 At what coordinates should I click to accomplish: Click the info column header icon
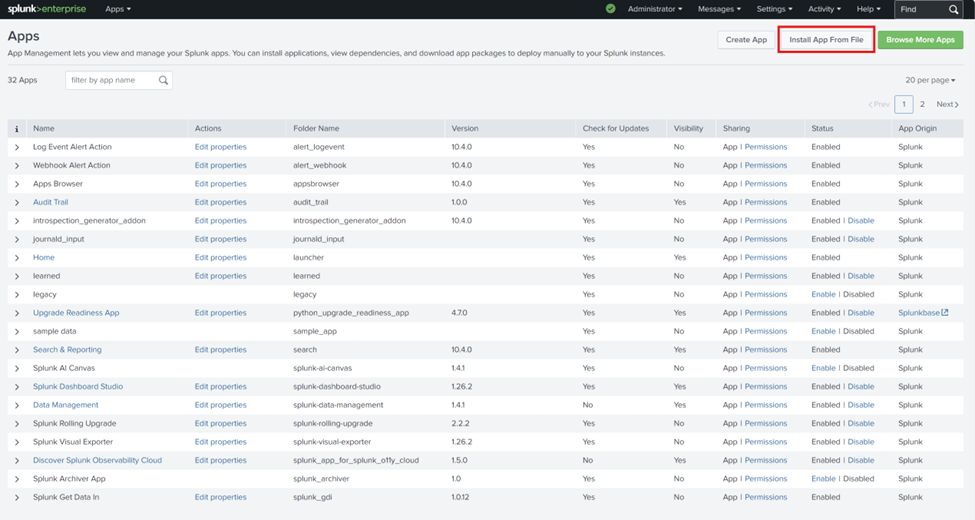tap(17, 129)
